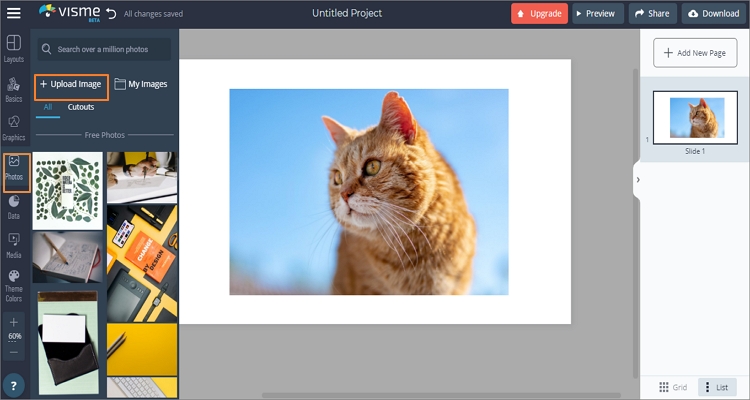
Task: Open the Data panel
Action: (14, 207)
